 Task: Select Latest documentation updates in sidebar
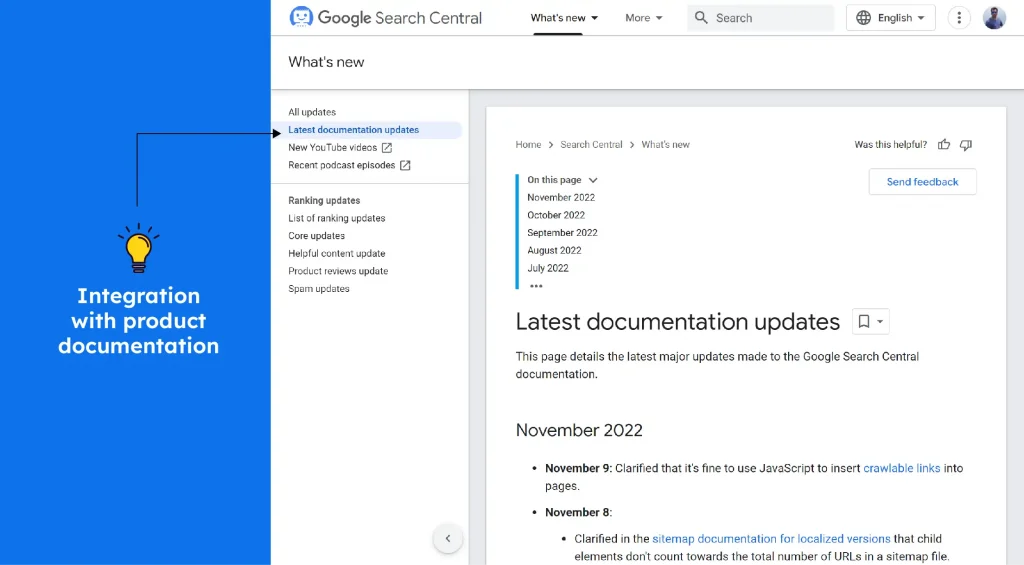353,130
